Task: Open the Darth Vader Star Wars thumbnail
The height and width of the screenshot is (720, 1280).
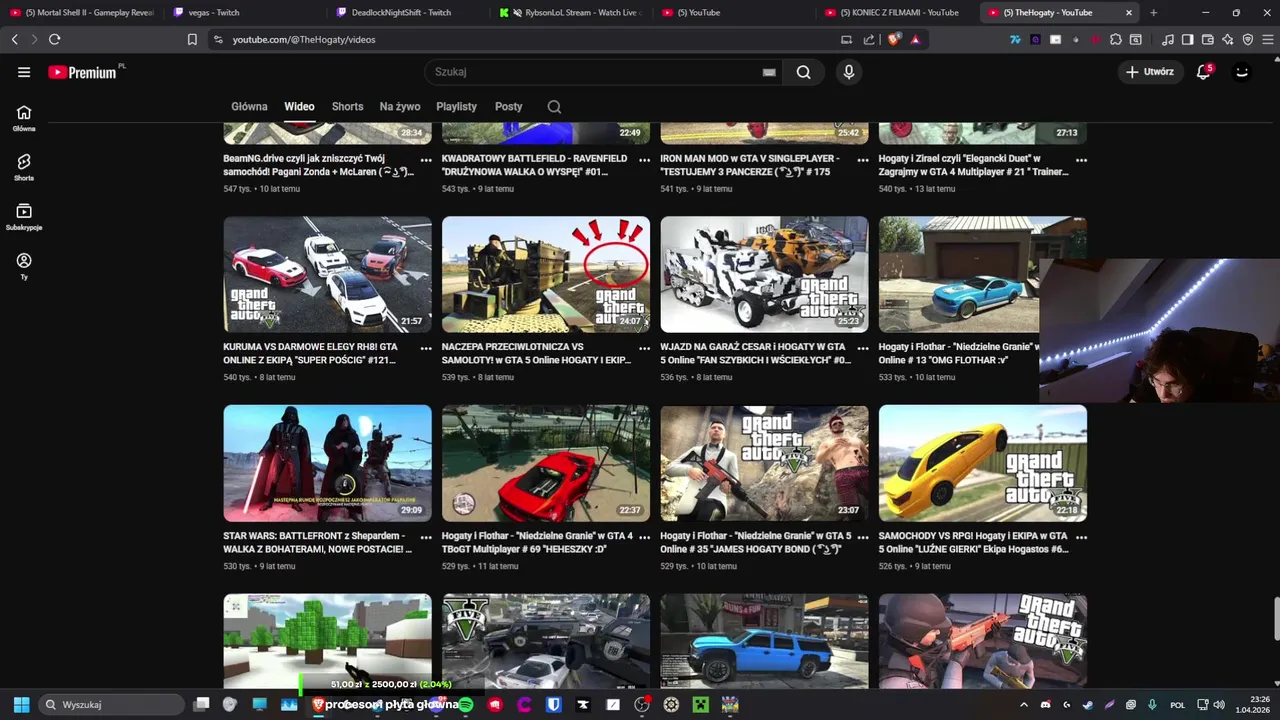Action: (x=327, y=463)
